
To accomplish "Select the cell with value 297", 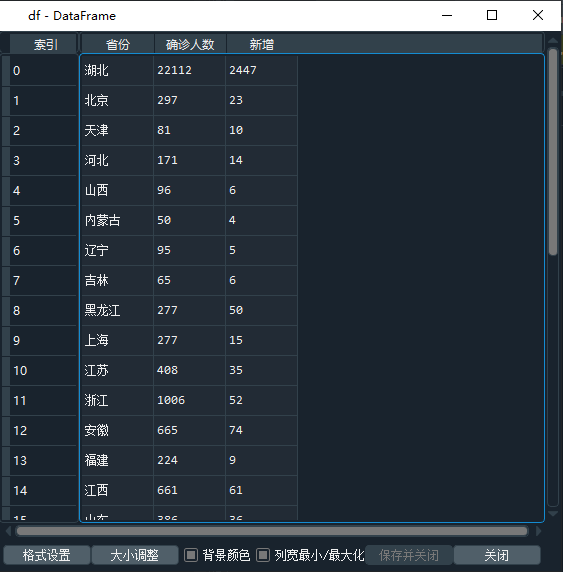I will [x=189, y=100].
